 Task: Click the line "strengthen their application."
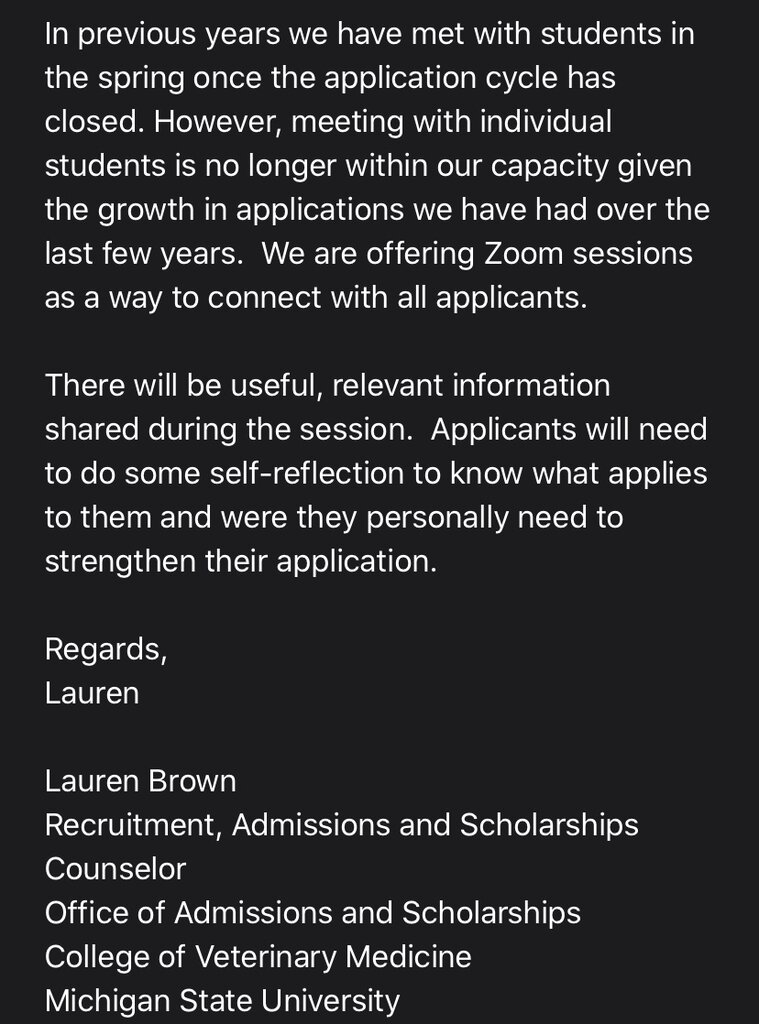[x=241, y=560]
